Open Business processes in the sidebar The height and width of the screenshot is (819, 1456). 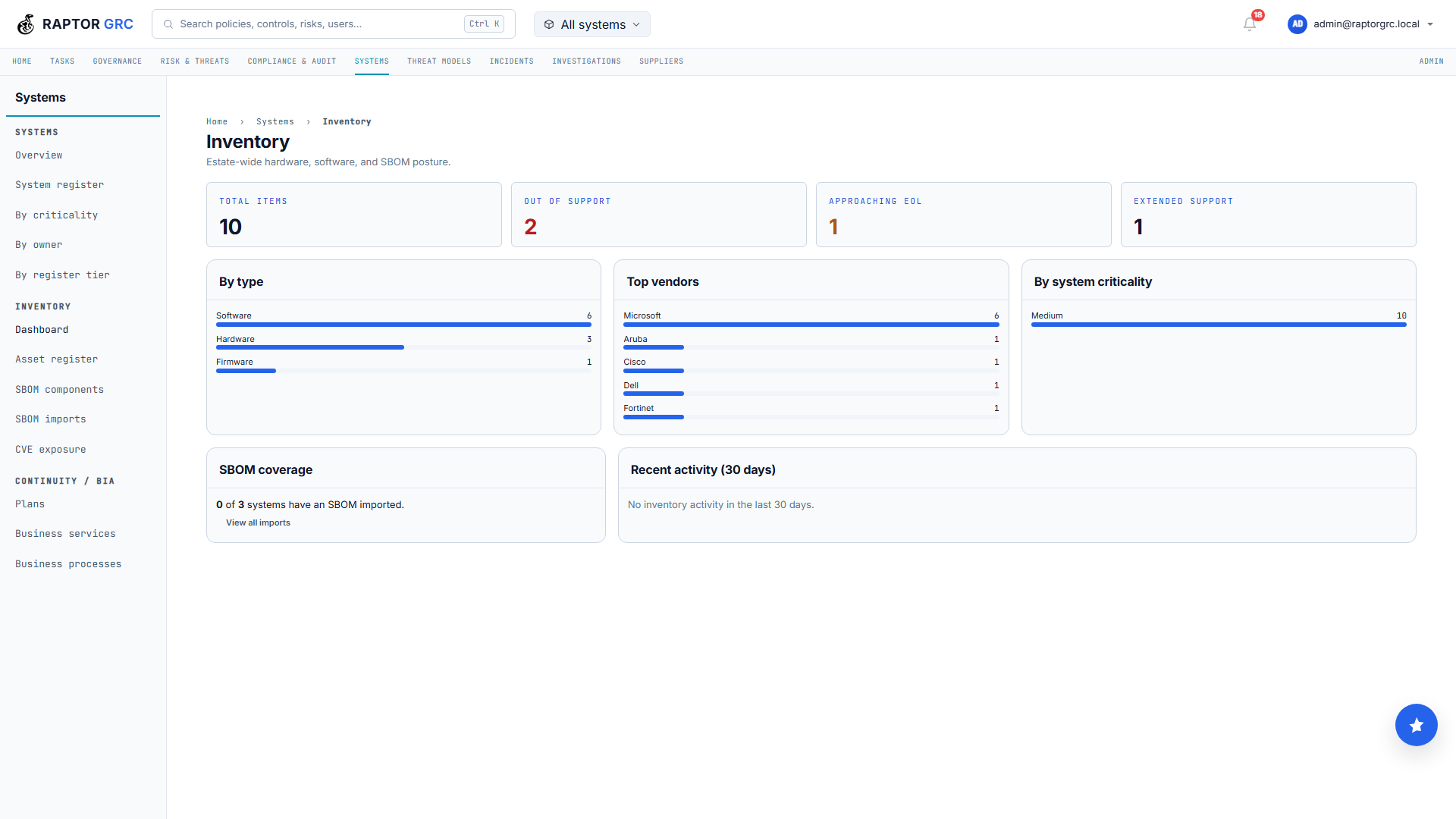68,564
